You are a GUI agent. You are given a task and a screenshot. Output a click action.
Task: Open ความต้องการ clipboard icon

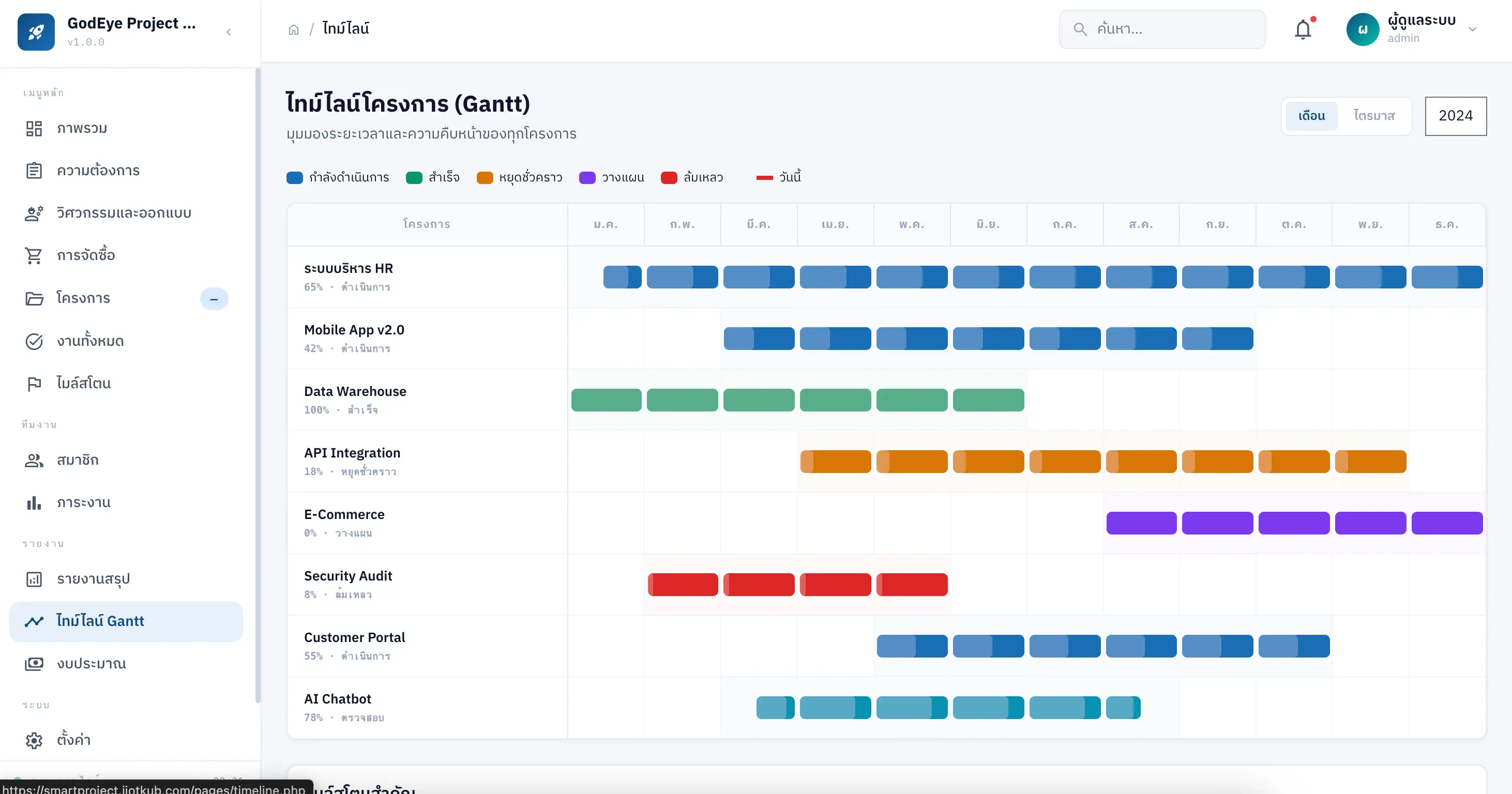34,170
